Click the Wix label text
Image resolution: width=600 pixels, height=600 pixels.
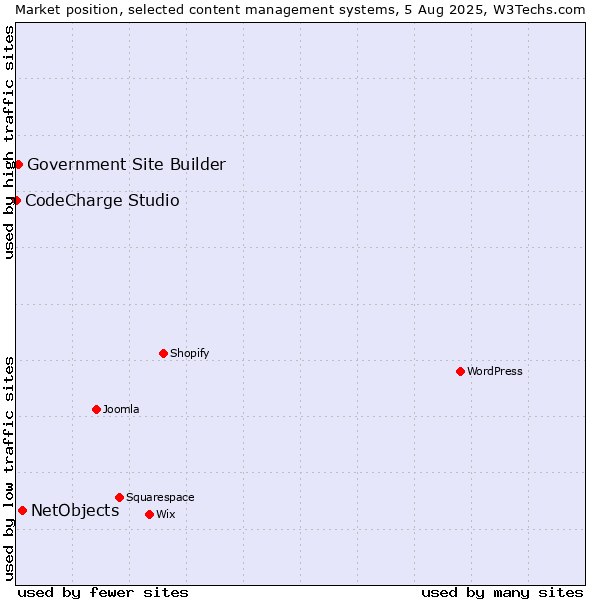[166, 515]
